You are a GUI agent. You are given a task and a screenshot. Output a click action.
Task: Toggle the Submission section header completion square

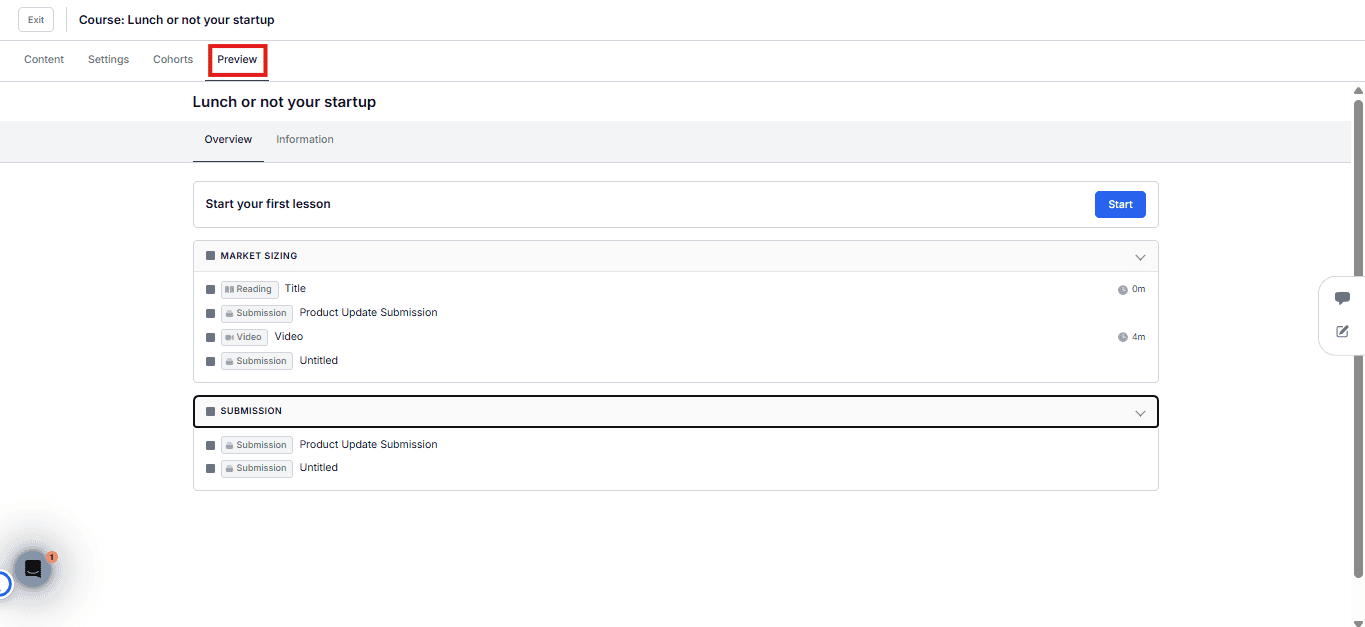[210, 411]
